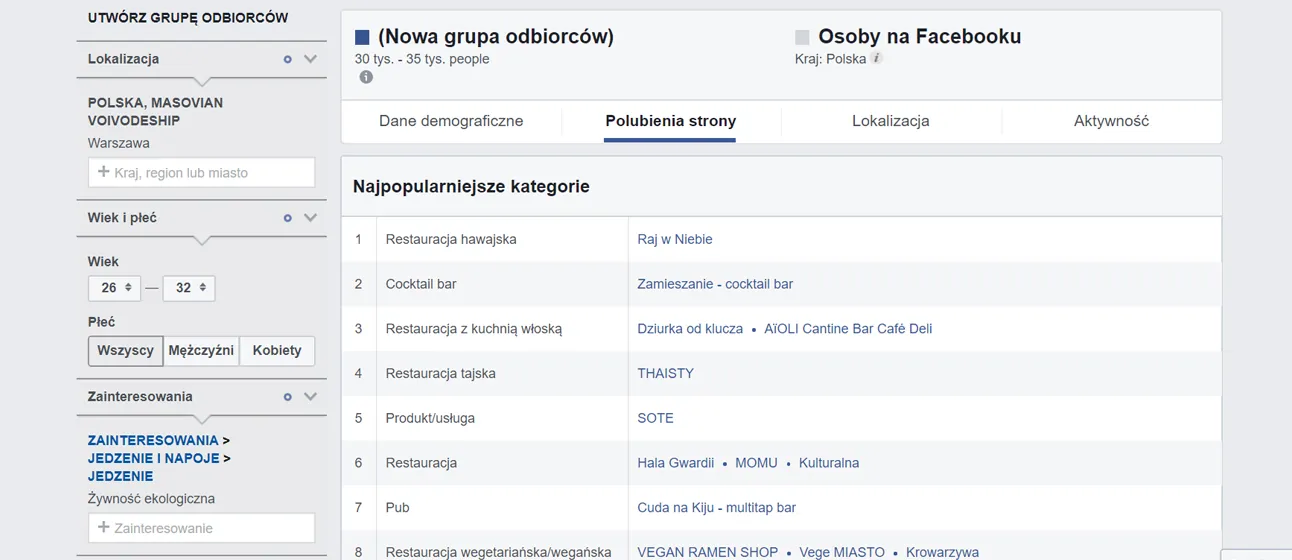The height and width of the screenshot is (560, 1292).
Task: Collapse the Zainteresowania section chevron
Action: (x=311, y=397)
